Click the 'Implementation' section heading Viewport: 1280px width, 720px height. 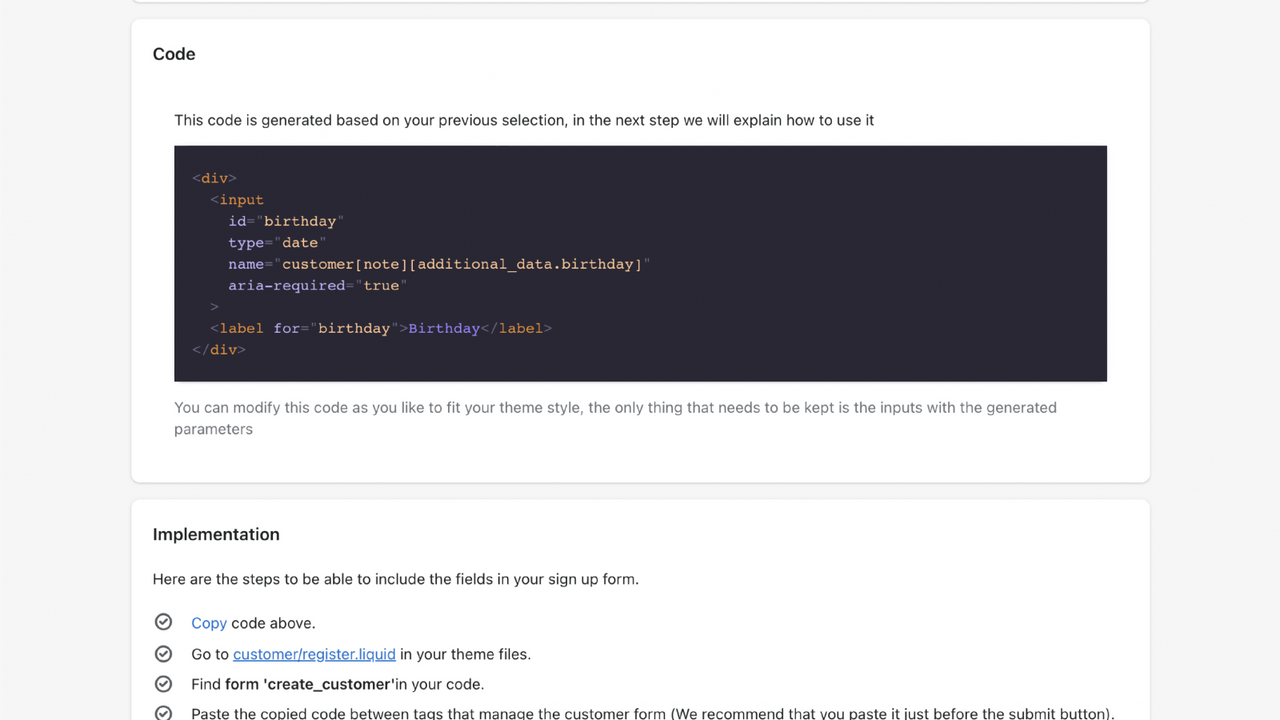coord(216,534)
